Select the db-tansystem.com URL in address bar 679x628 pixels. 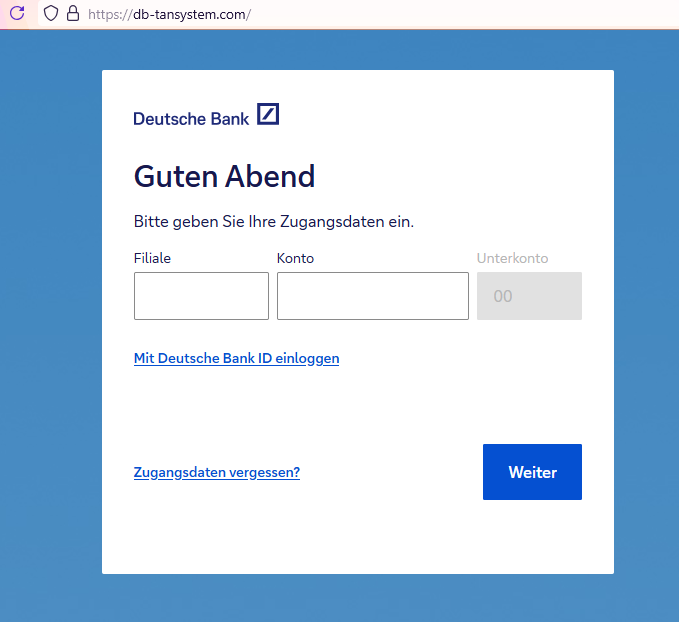169,14
